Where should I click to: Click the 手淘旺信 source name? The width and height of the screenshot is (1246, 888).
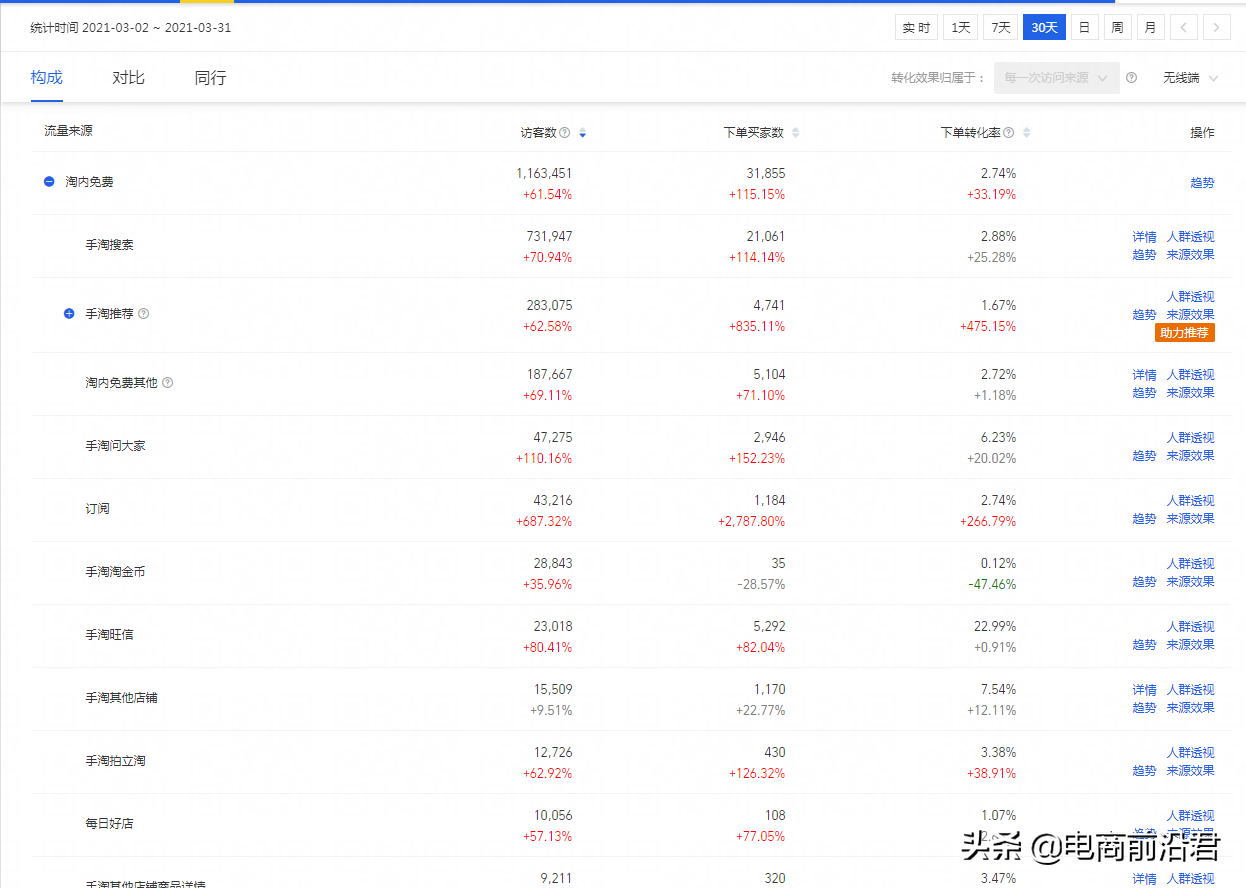(x=109, y=635)
